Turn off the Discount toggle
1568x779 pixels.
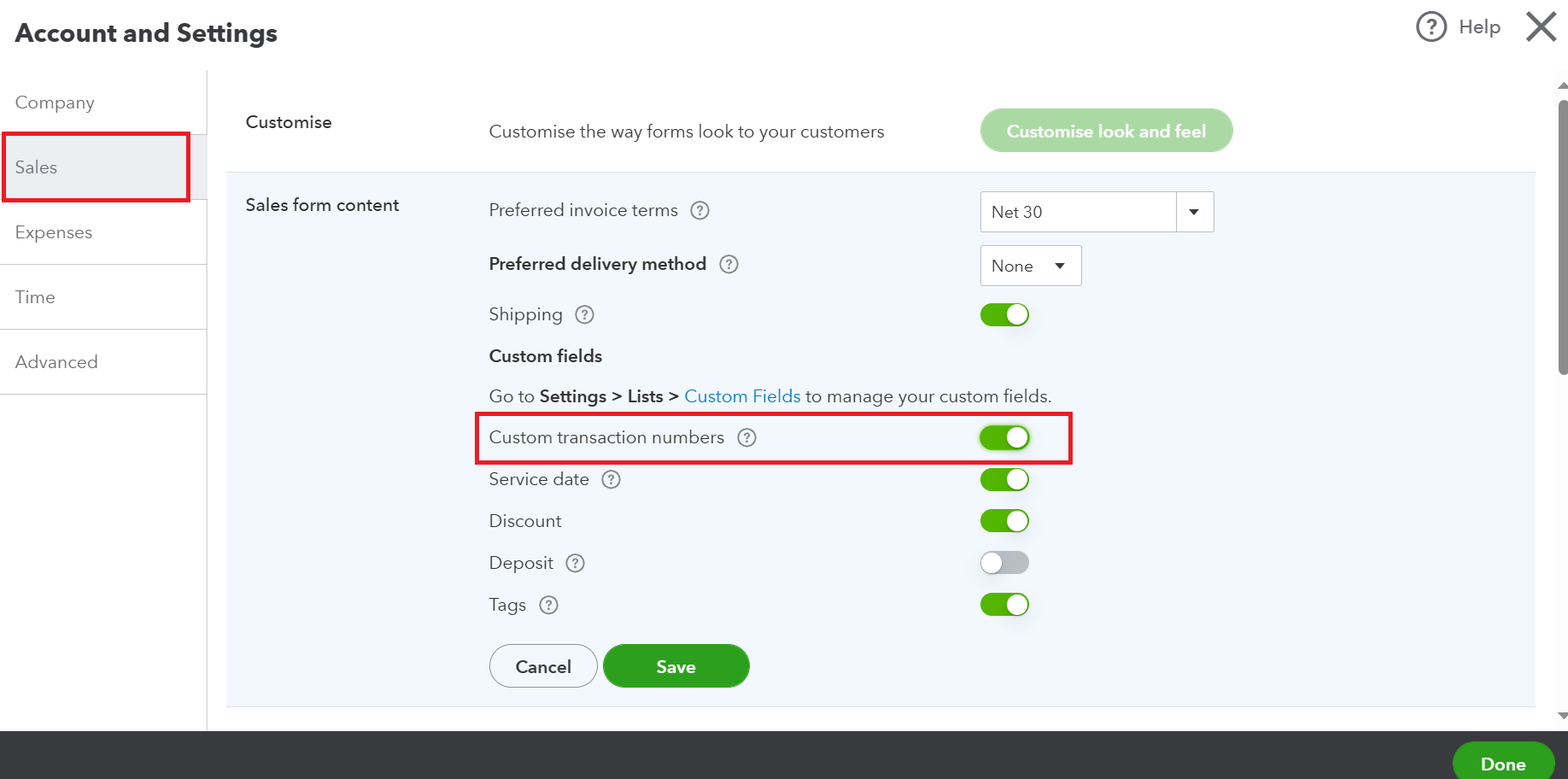click(x=1004, y=521)
